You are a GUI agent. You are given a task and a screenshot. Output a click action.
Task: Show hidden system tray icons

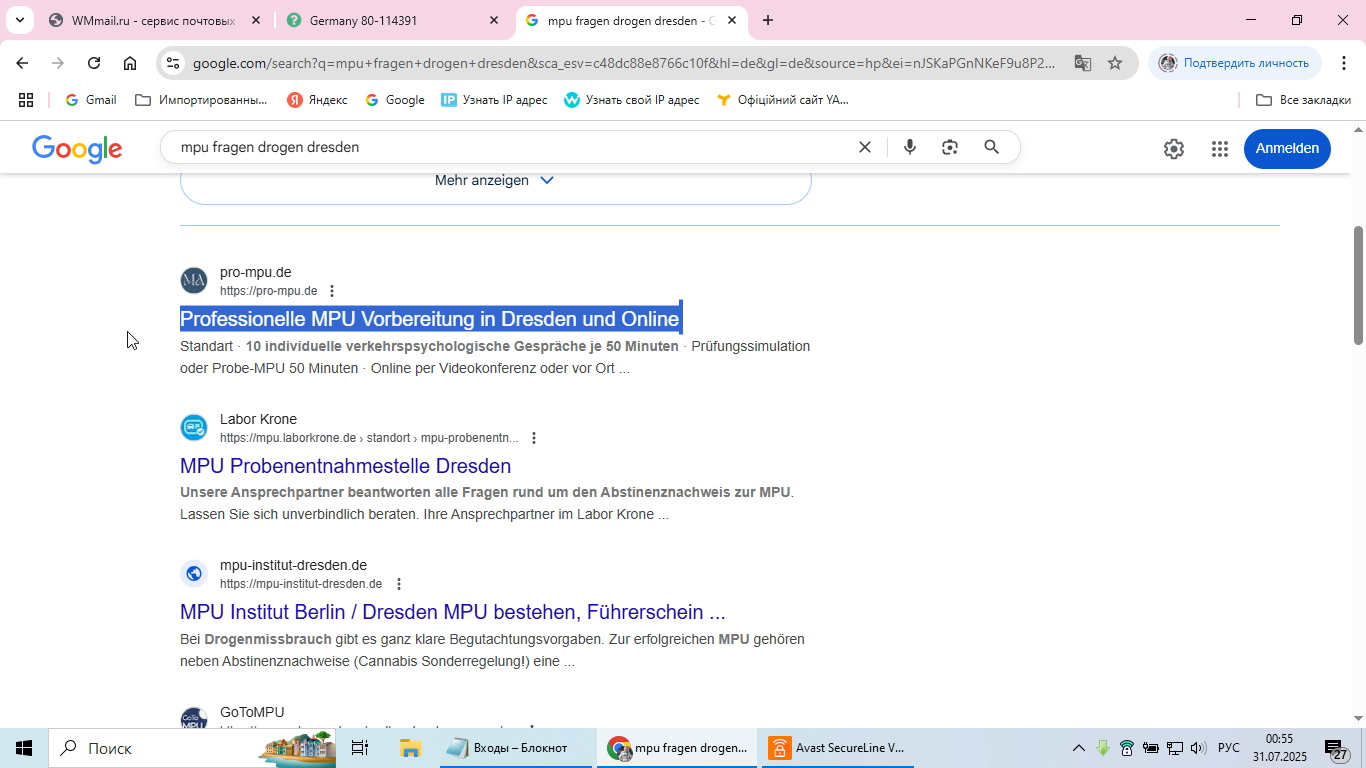pyautogui.click(x=1079, y=748)
